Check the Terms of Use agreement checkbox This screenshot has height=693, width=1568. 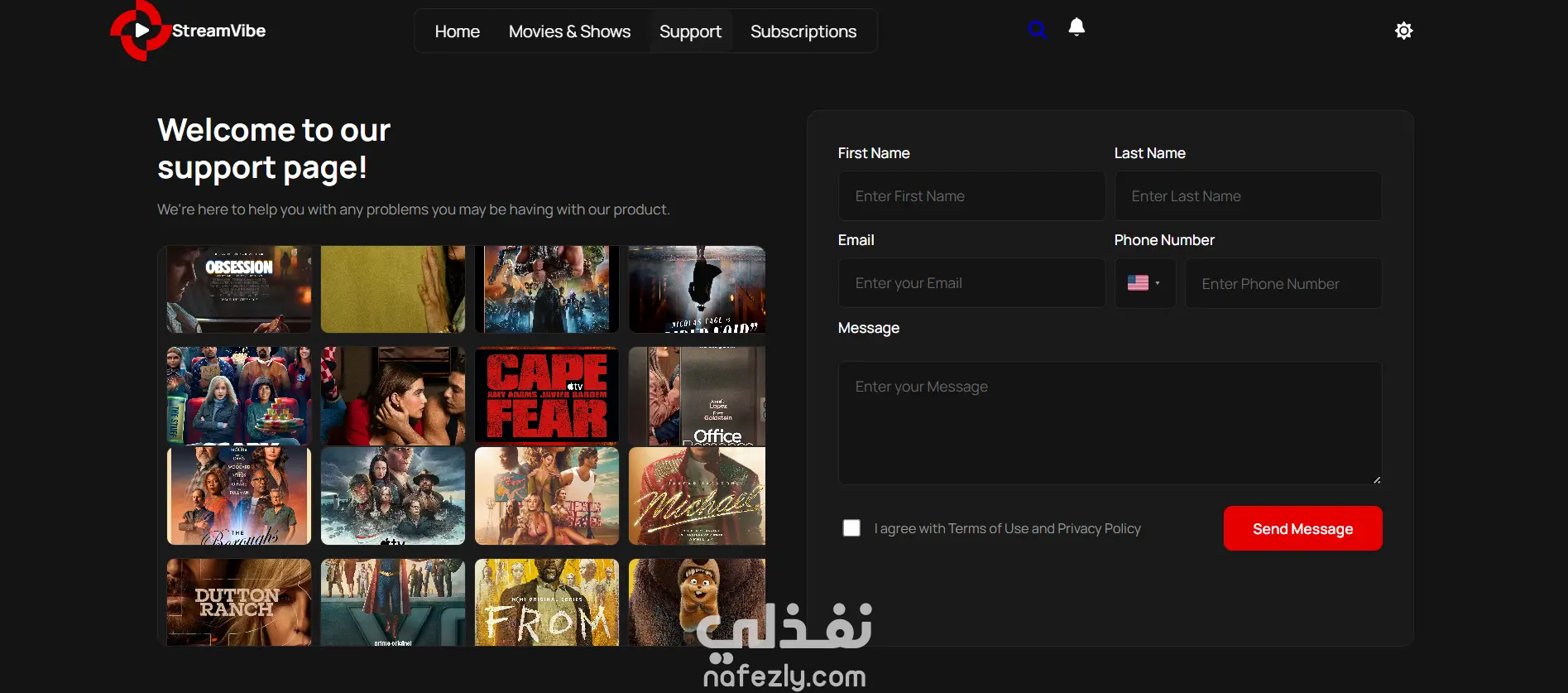[851, 528]
